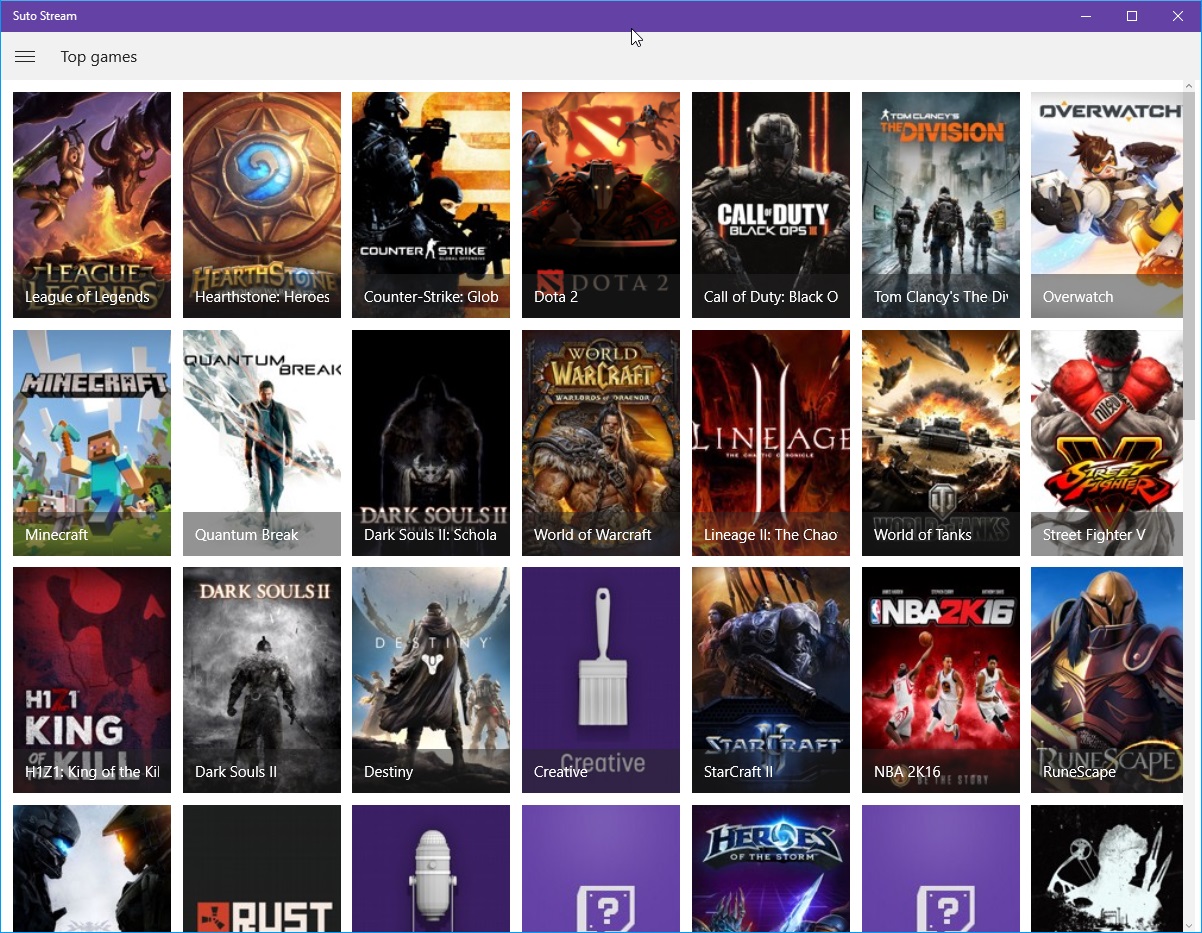Click the Creative paintbrush icon tile
The width and height of the screenshot is (1202, 933).
coord(601,679)
